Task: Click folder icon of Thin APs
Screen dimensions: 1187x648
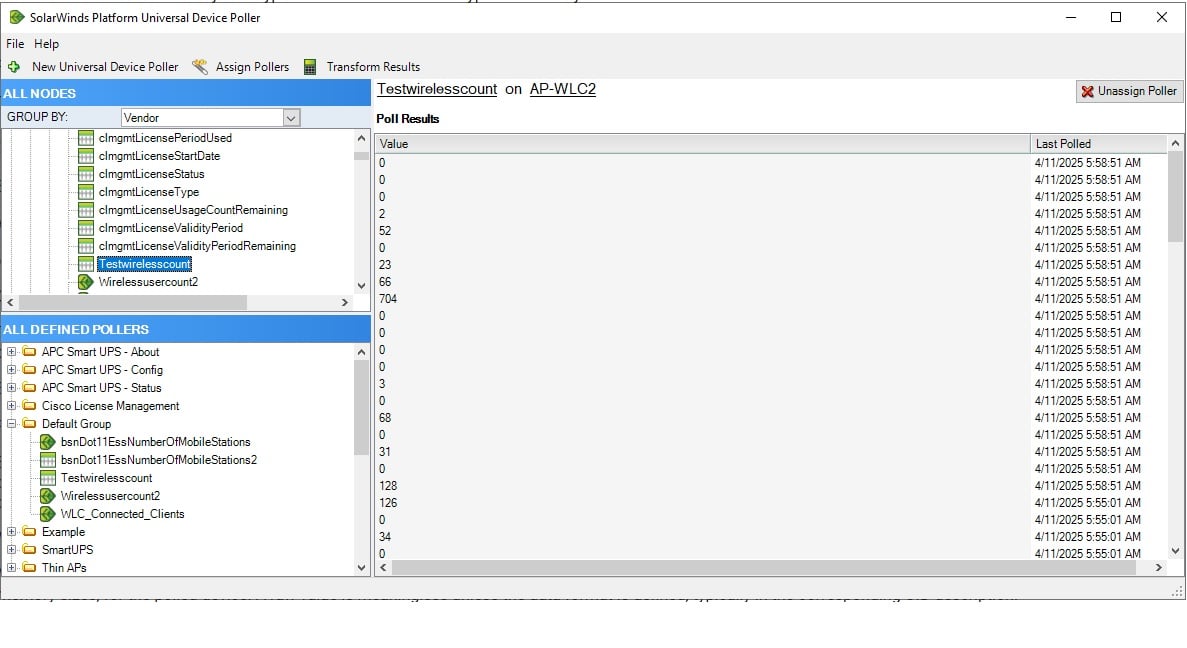Action: point(30,568)
